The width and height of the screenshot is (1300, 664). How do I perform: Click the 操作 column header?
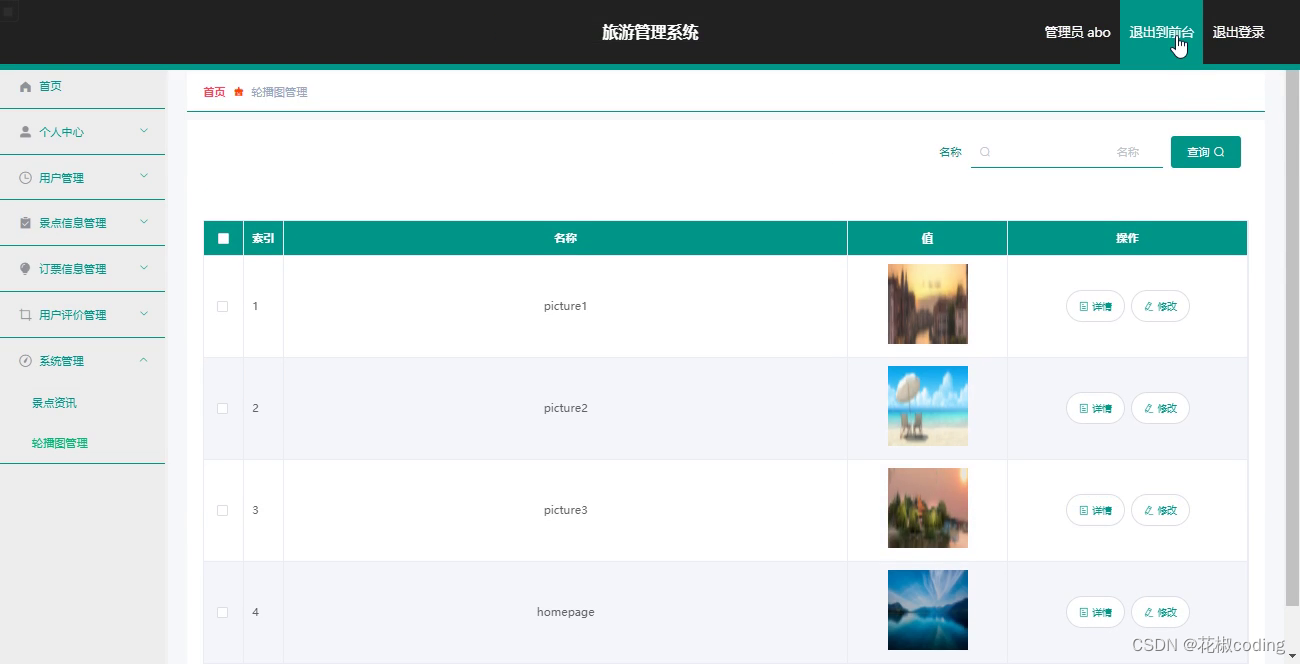pyautogui.click(x=1127, y=238)
